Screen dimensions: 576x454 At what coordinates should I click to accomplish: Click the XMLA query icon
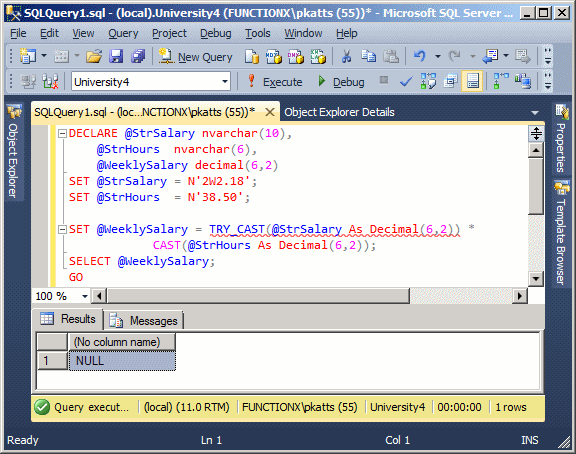point(318,57)
